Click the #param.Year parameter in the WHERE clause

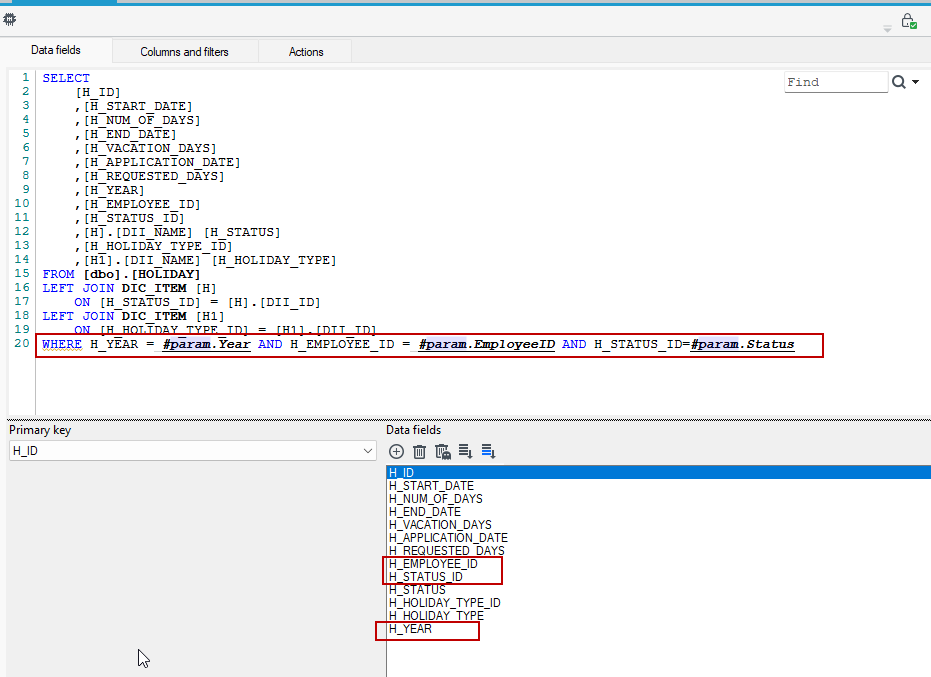(x=207, y=344)
